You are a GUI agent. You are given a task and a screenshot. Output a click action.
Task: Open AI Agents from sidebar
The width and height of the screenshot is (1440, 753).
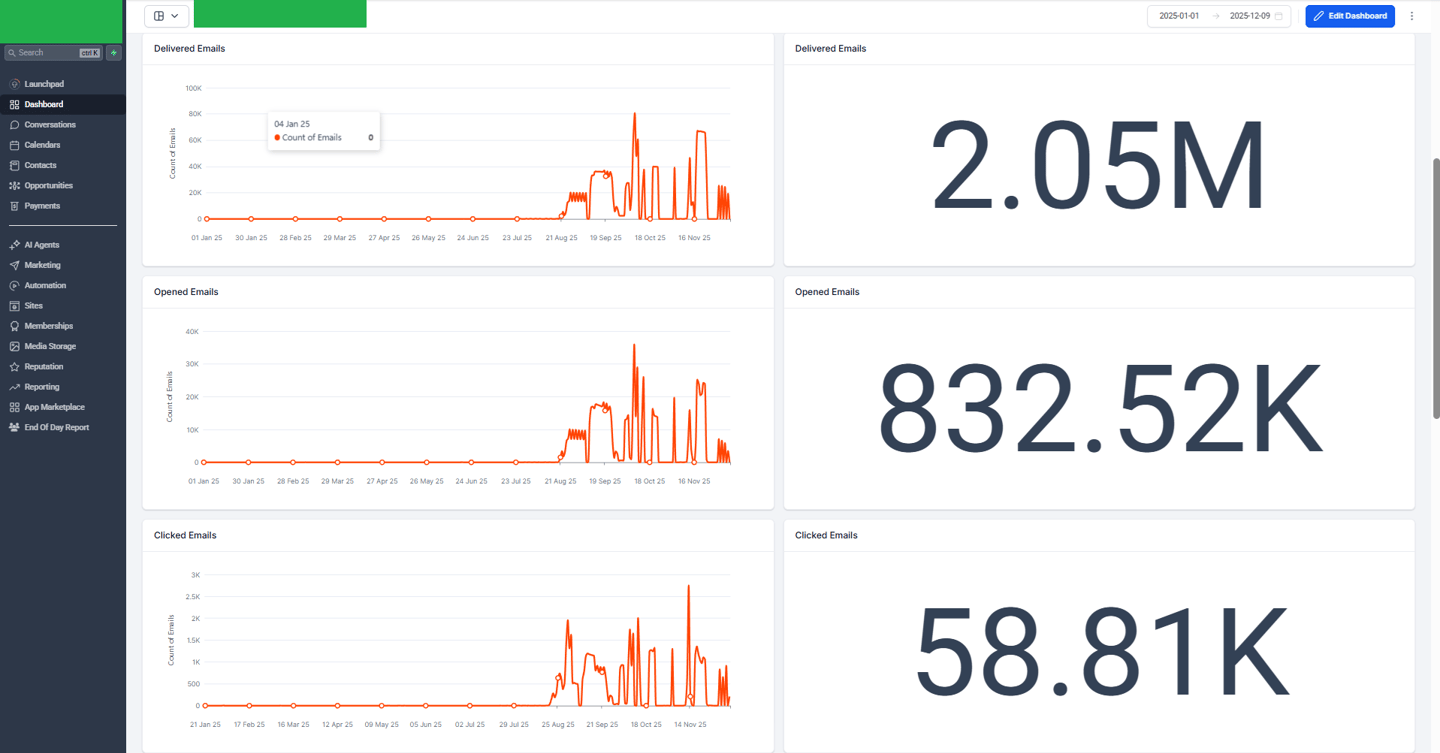(x=41, y=245)
